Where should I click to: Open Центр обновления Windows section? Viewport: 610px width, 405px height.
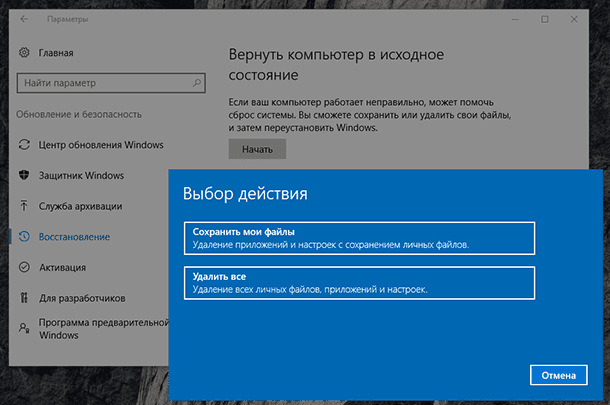pyautogui.click(x=101, y=145)
